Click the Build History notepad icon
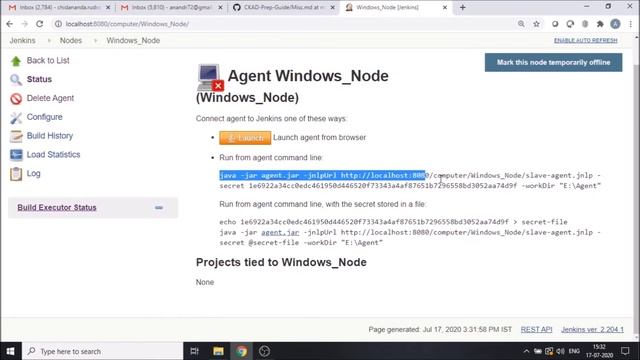 coord(16,136)
